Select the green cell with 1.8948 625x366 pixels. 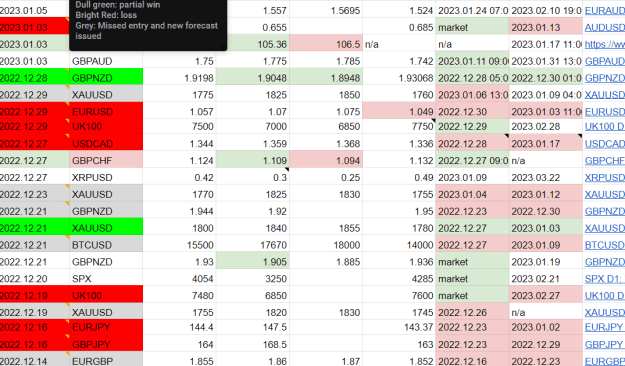point(326,77)
